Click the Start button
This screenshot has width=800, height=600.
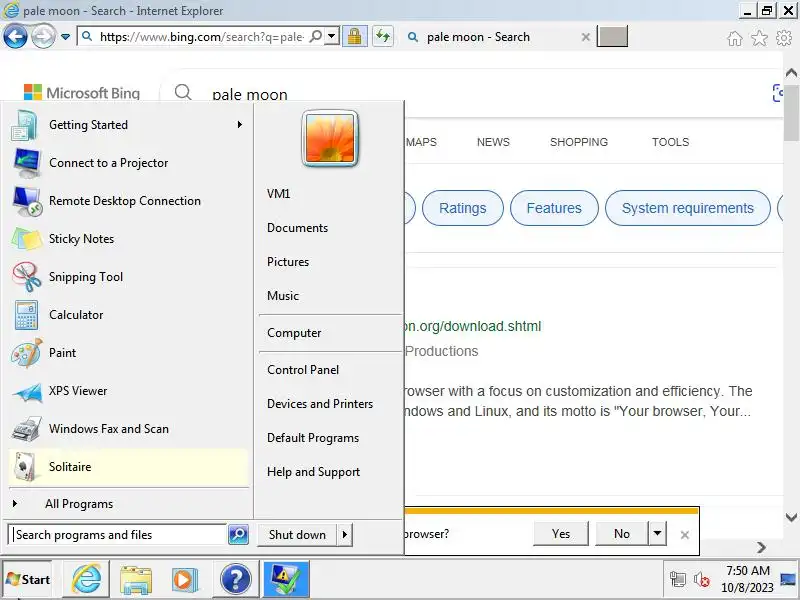pos(29,580)
